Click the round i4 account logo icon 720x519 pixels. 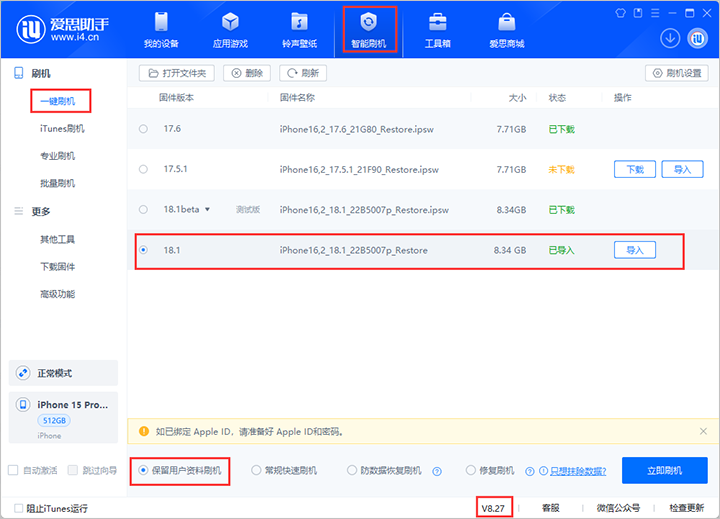[x=697, y=38]
